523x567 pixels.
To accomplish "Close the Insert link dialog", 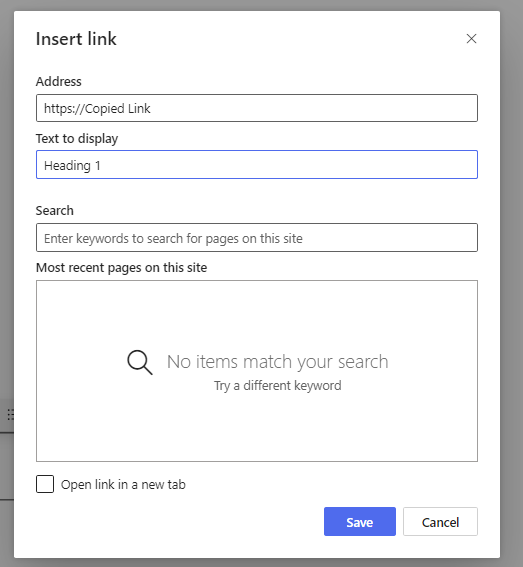I will (471, 39).
